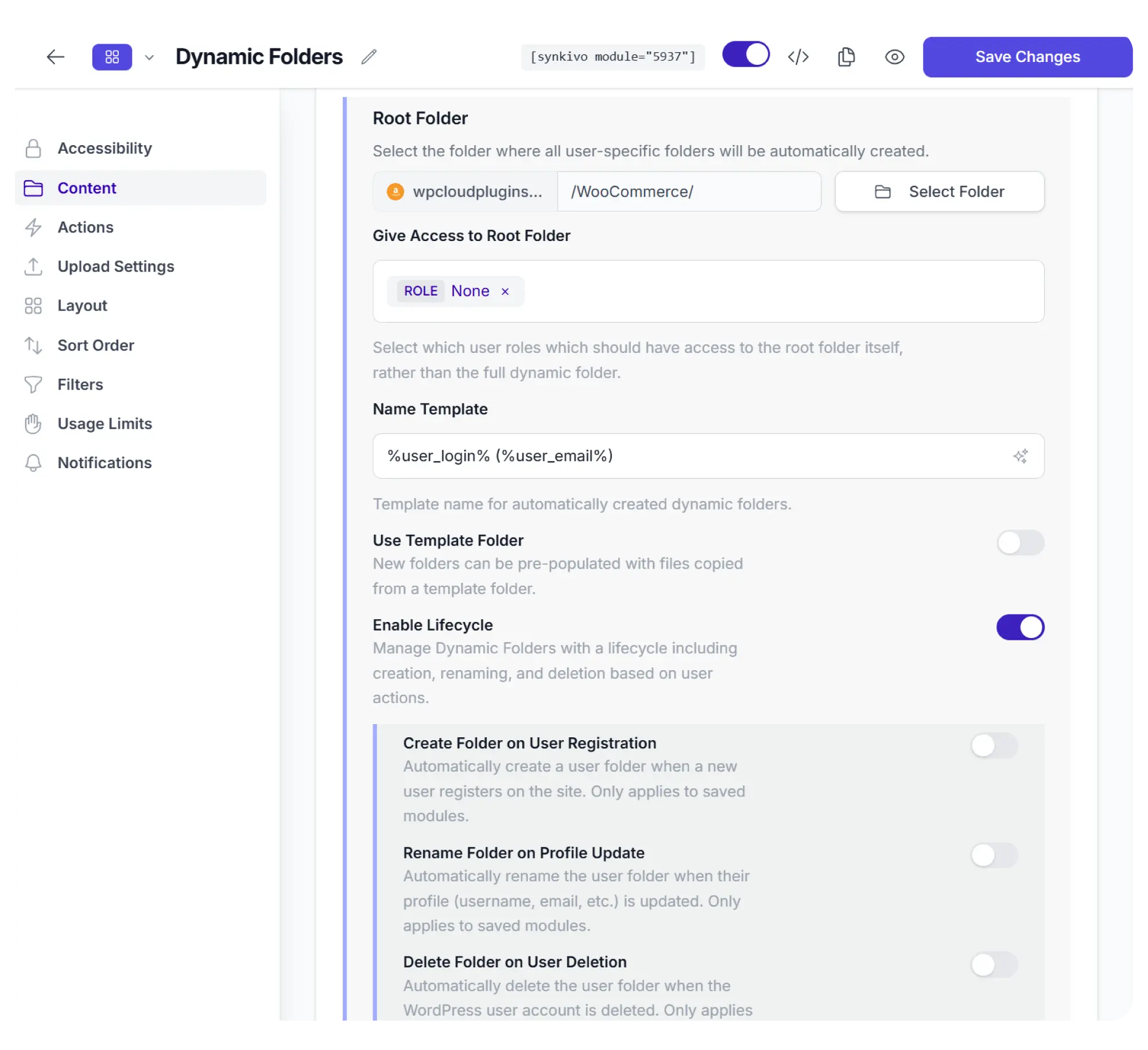Open the embed code brackets icon
This screenshot has width=1148, height=1050.
(x=798, y=57)
